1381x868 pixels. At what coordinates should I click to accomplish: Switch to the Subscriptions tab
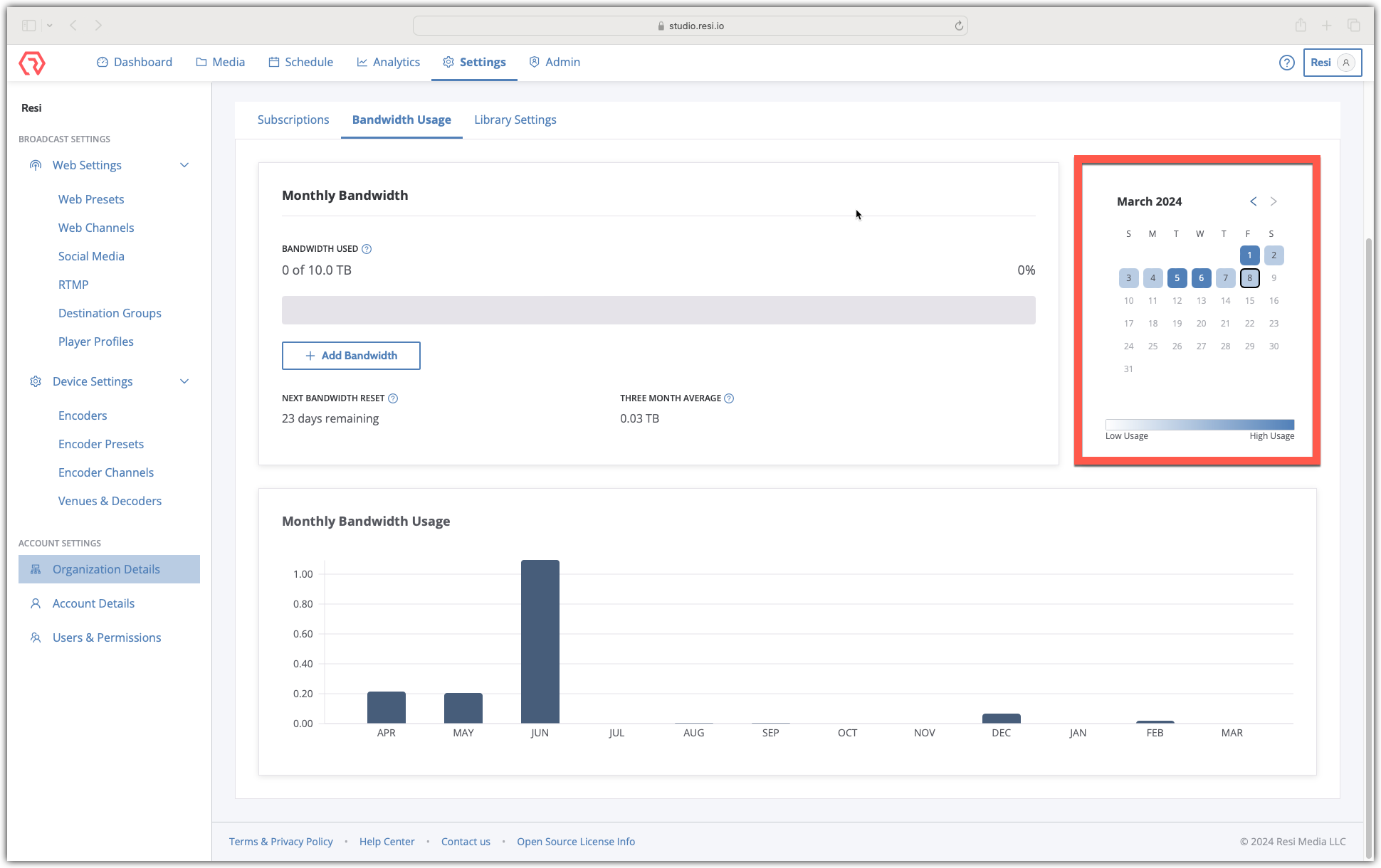click(x=293, y=120)
